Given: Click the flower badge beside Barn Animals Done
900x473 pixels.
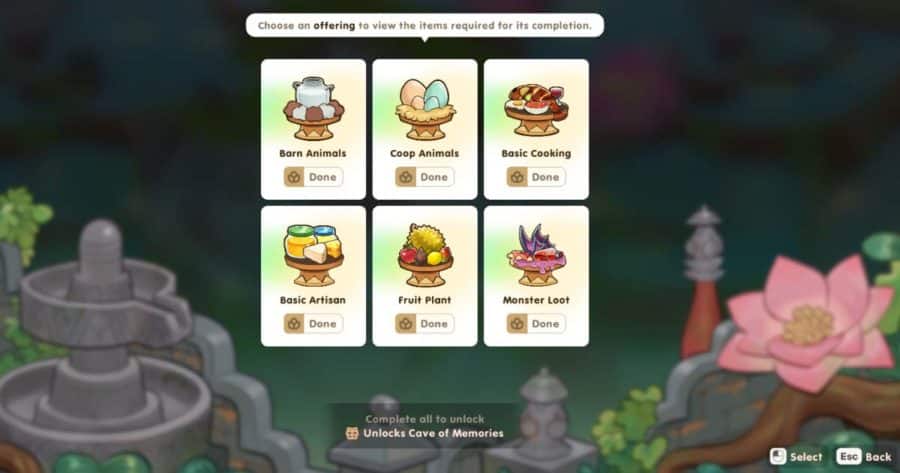Looking at the screenshot, I should click(x=294, y=177).
